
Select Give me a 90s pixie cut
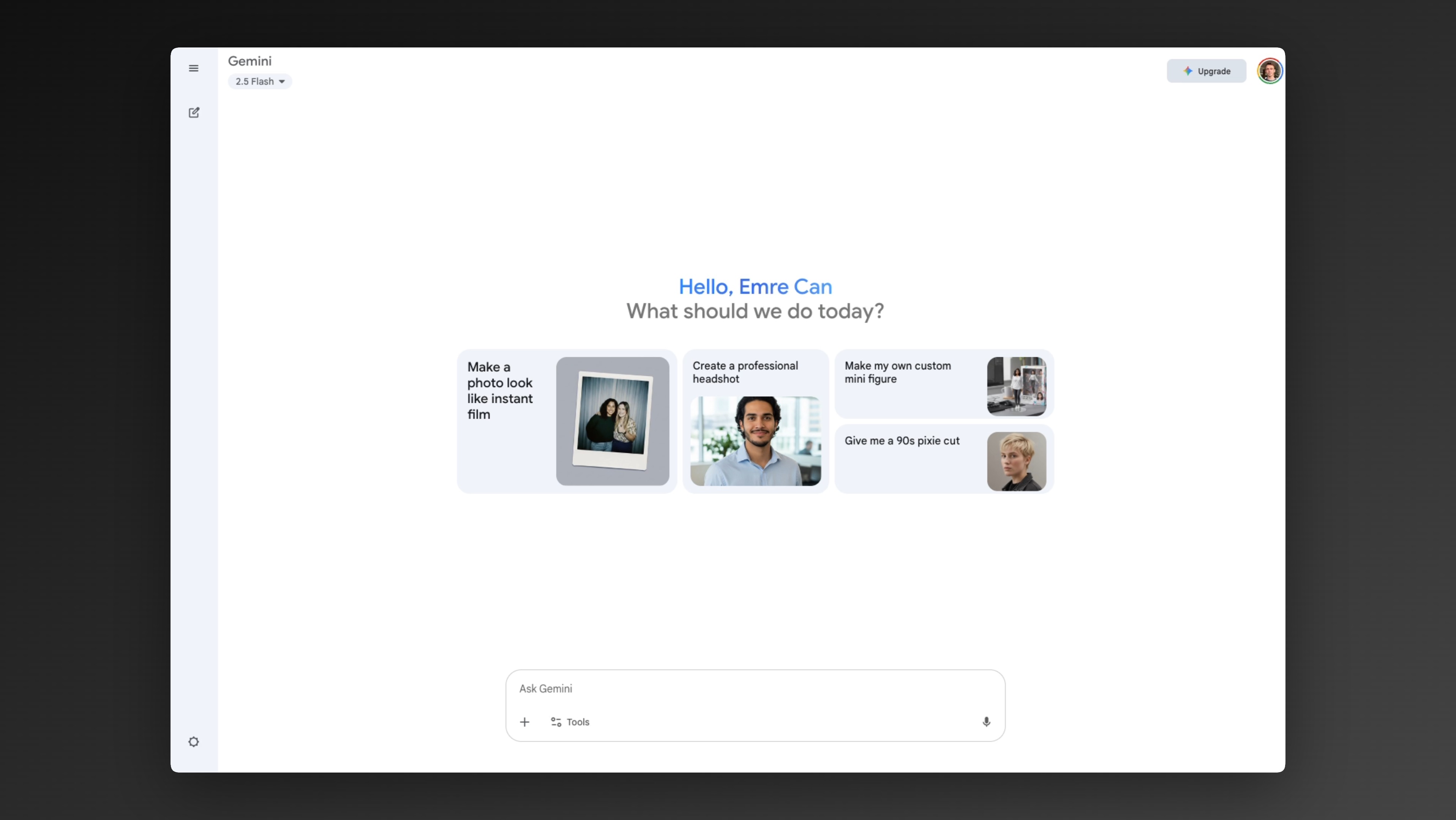click(902, 441)
